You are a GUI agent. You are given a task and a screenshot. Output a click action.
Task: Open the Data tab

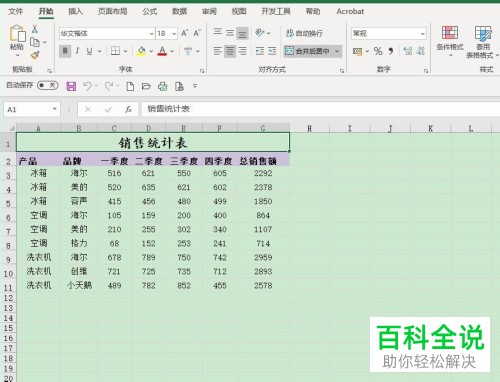179,11
